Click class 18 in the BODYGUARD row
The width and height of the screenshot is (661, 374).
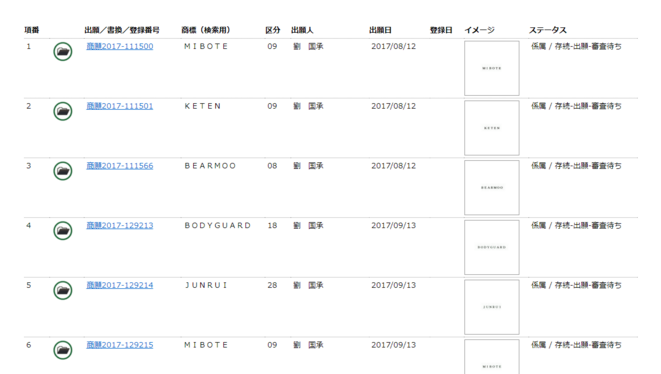[x=272, y=226]
